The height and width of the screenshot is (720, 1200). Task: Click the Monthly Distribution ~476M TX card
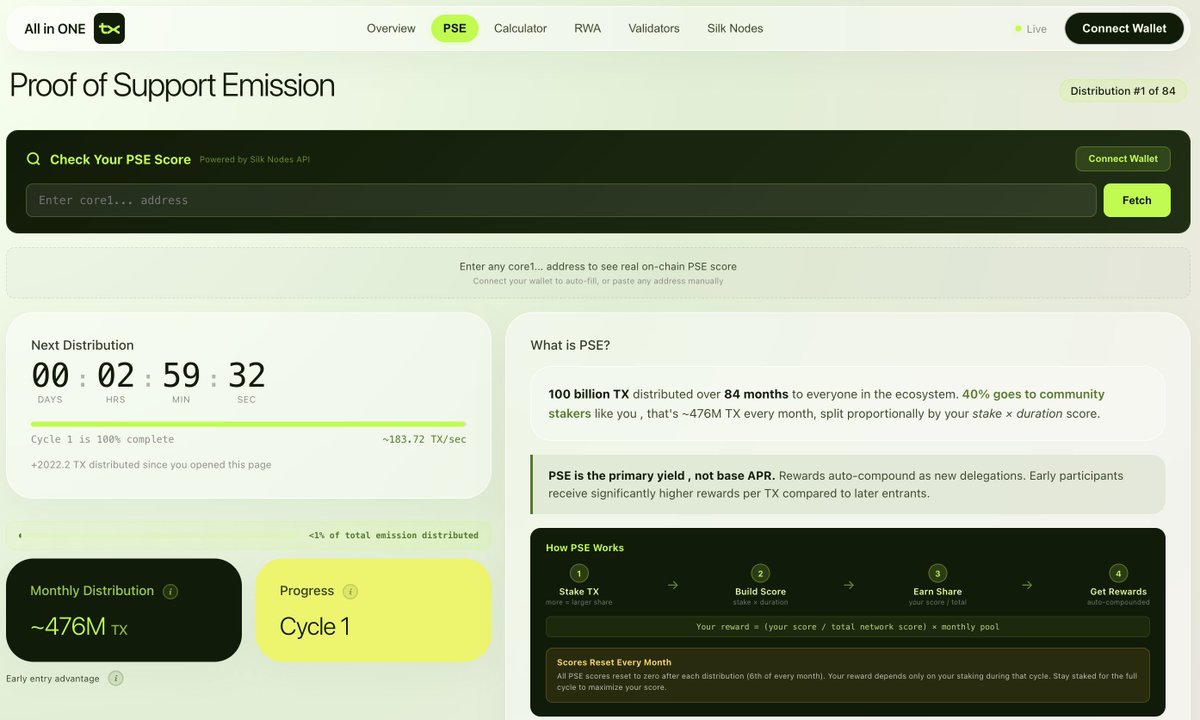tap(124, 610)
